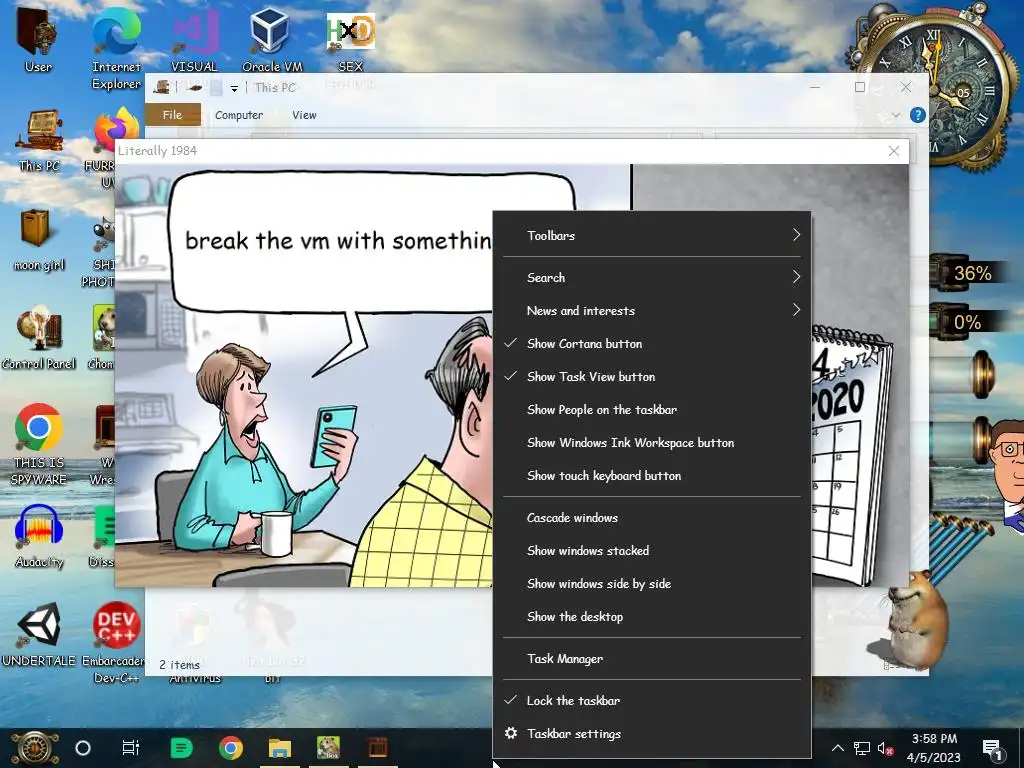Launch the Unity shortcut labeled UNDERTALE
Viewport: 1024px width, 768px height.
click(x=39, y=633)
